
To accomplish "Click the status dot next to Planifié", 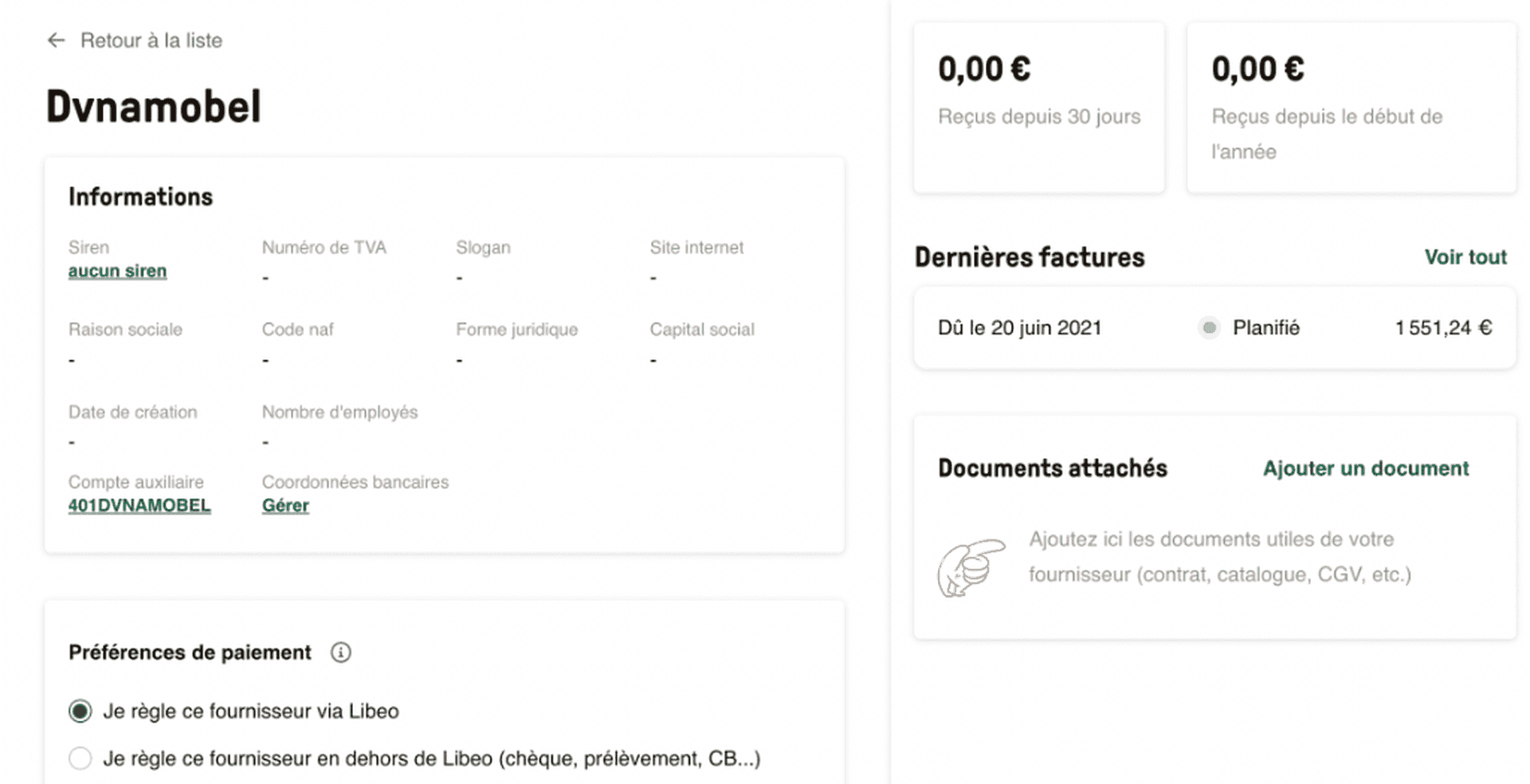I will [1208, 327].
